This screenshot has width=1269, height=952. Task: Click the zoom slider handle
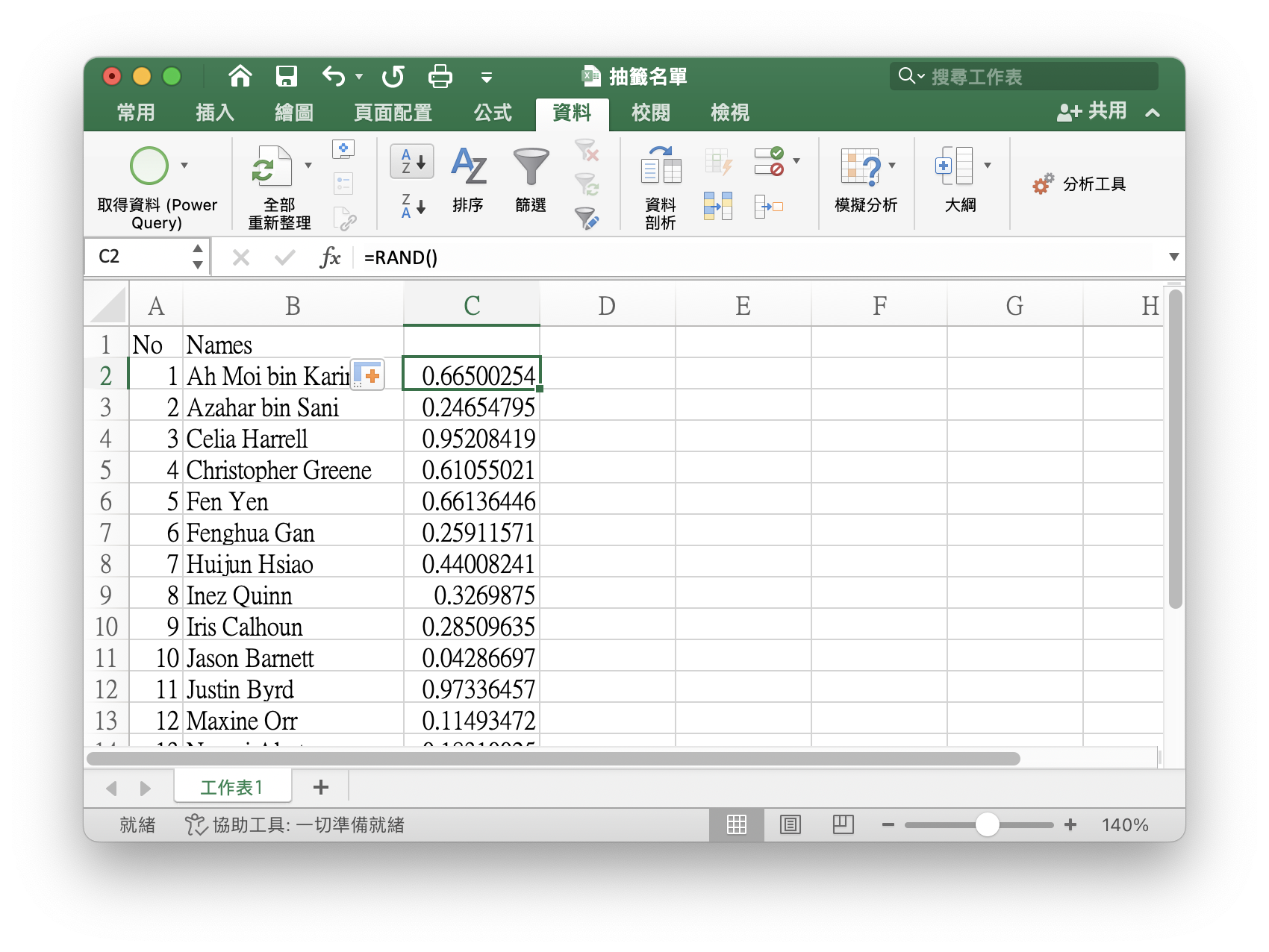[988, 824]
